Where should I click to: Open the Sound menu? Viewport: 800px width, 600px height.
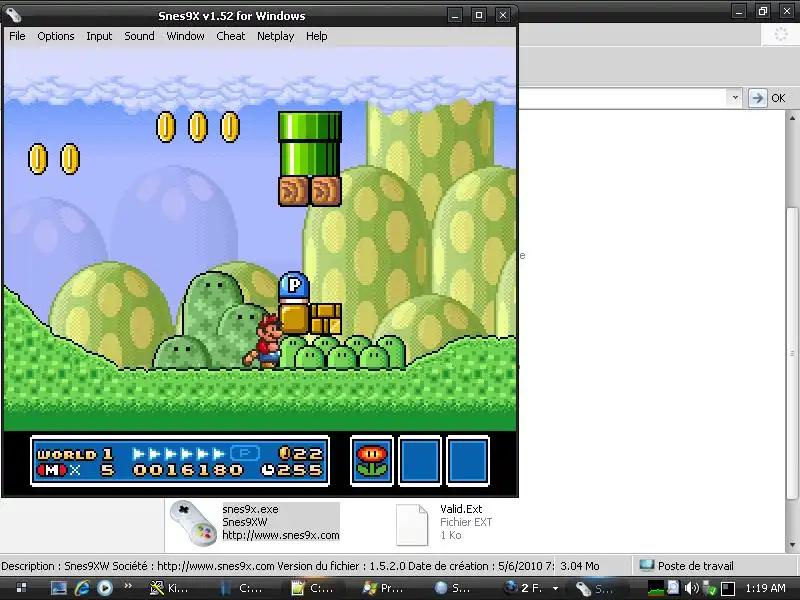click(x=139, y=36)
